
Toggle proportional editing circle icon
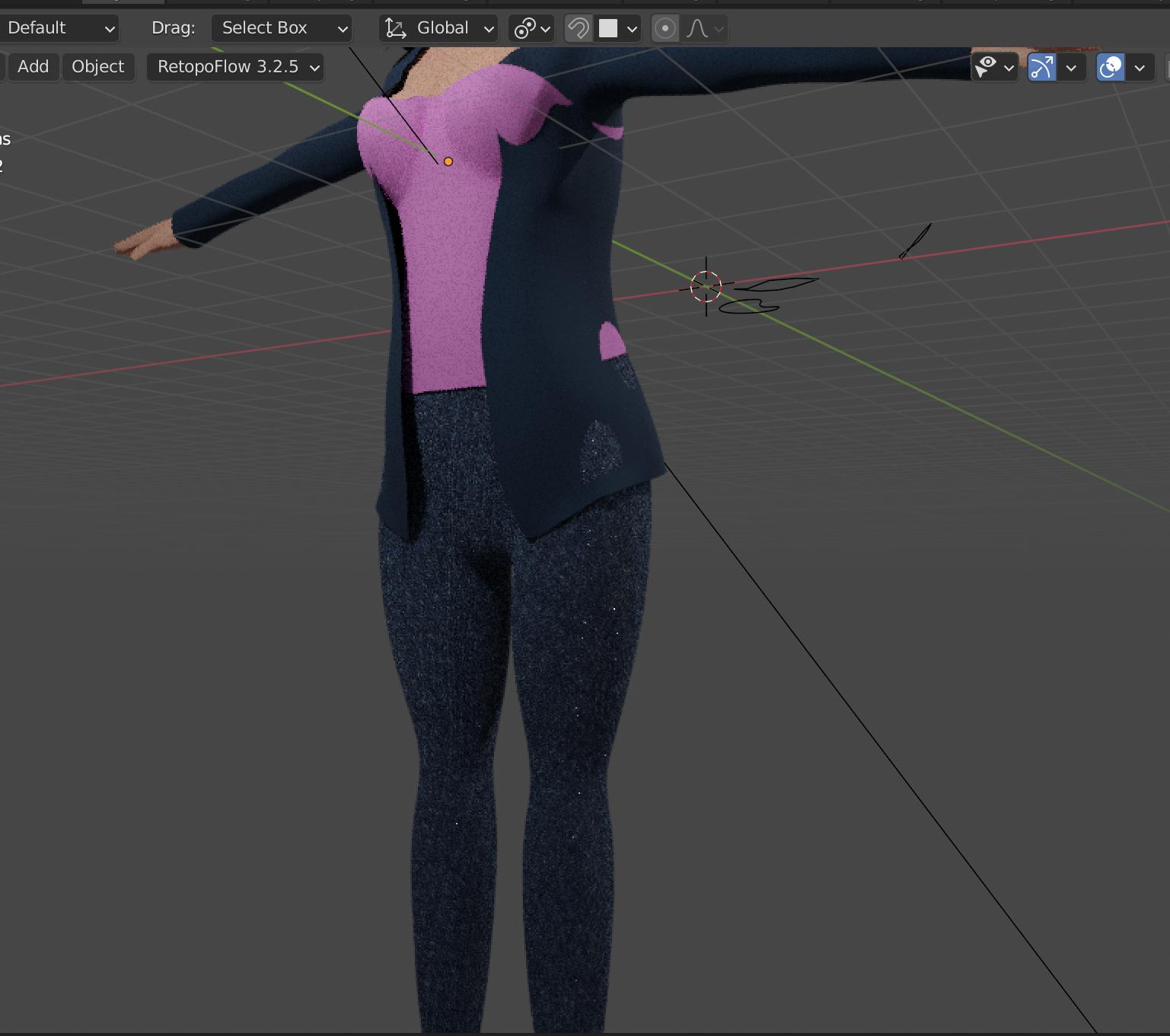click(665, 29)
